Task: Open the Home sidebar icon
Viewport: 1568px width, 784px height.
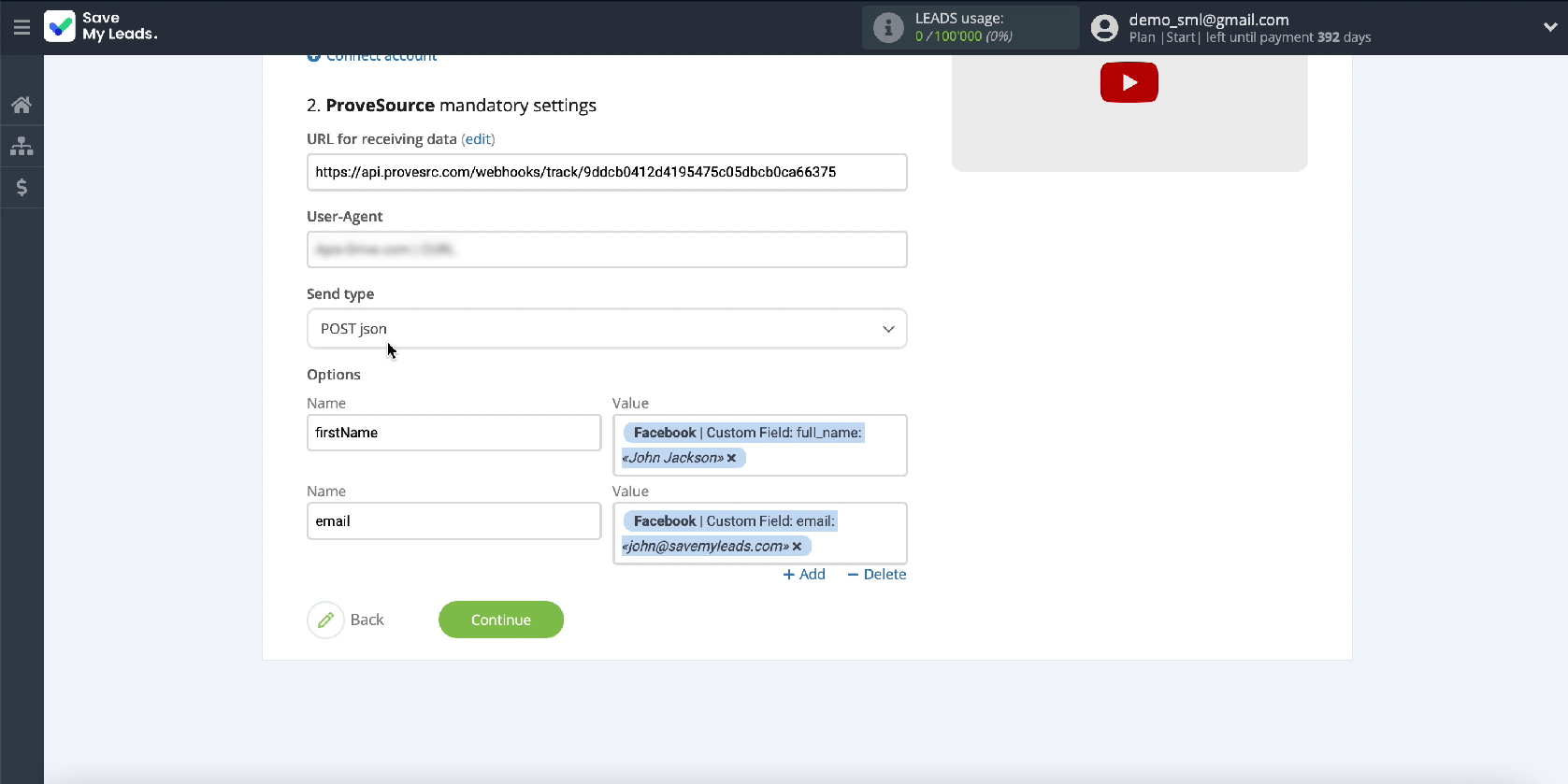Action: tap(22, 105)
